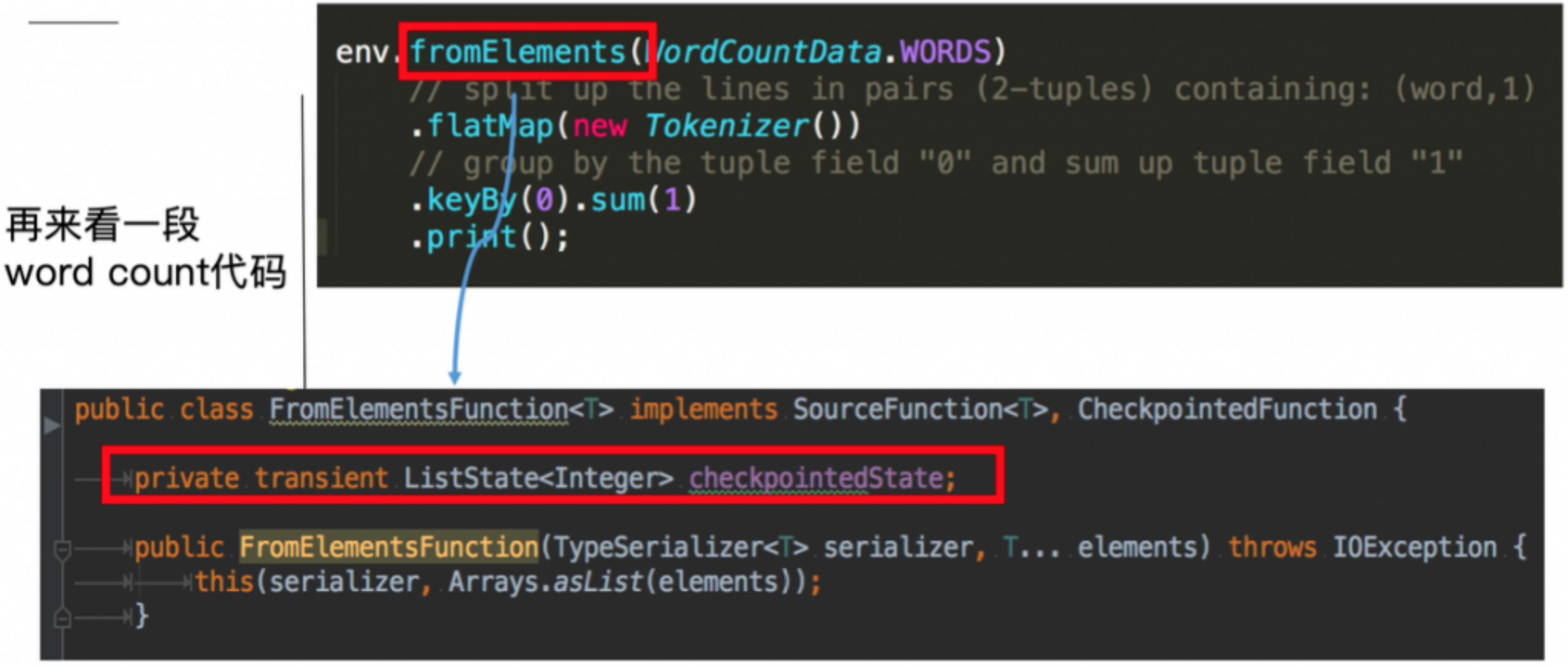The width and height of the screenshot is (1568, 666).
Task: Select the new keyword before Tokenizer
Action: click(x=600, y=127)
